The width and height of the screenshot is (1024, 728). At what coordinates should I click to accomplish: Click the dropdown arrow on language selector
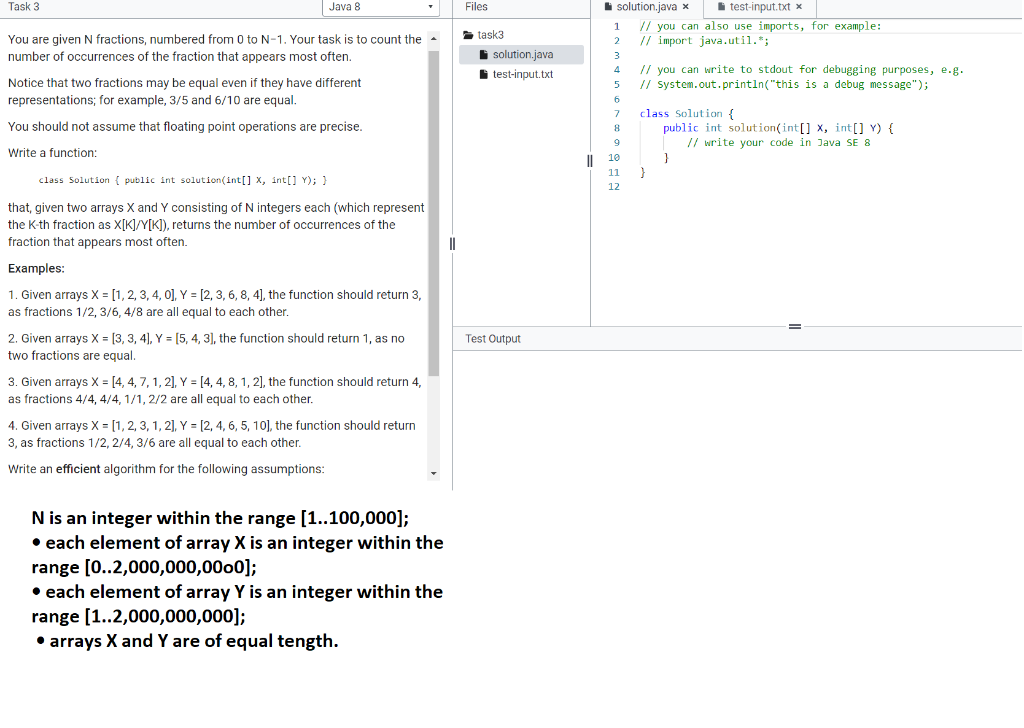tap(430, 7)
